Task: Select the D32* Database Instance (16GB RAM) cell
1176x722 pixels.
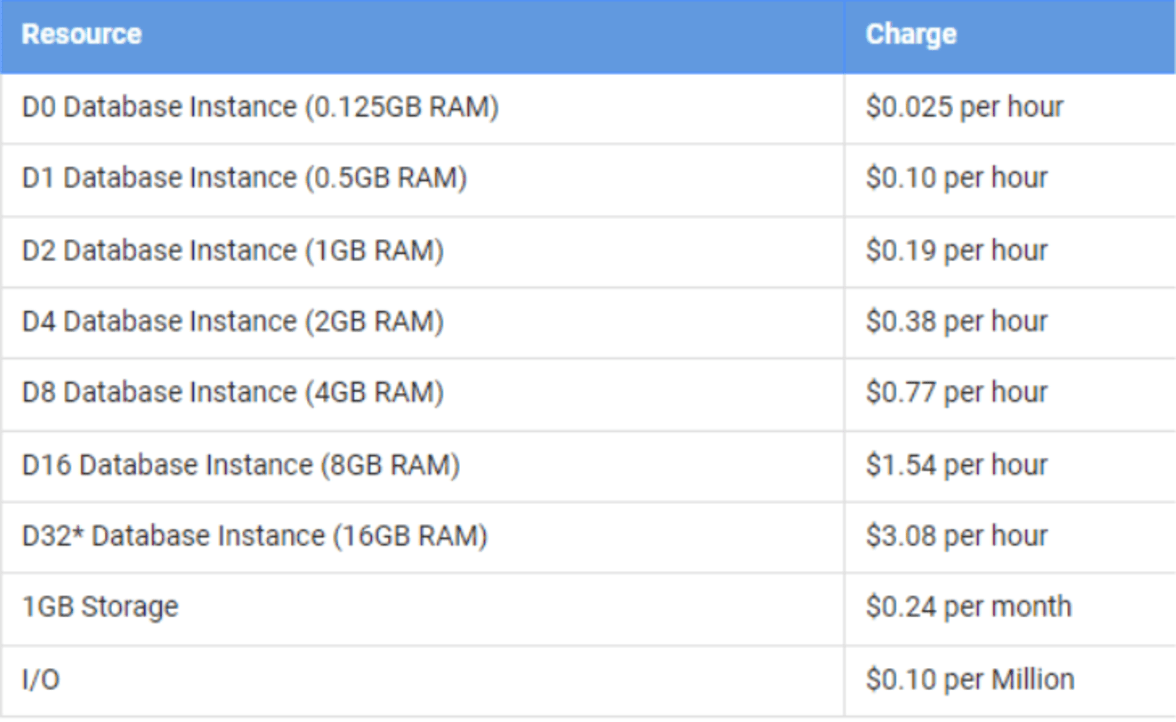Action: [255, 536]
